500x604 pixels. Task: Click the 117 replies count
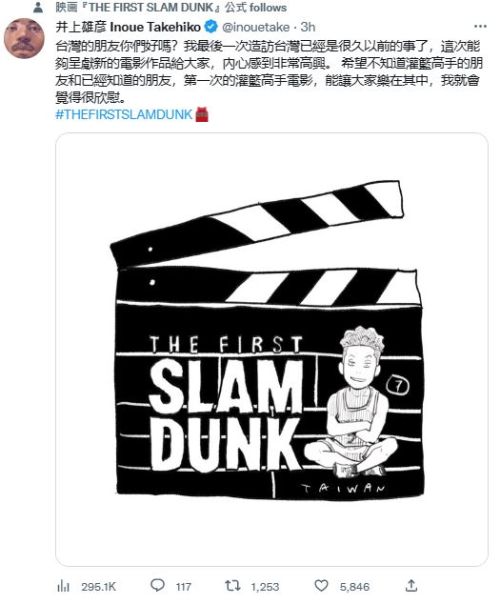click(183, 587)
